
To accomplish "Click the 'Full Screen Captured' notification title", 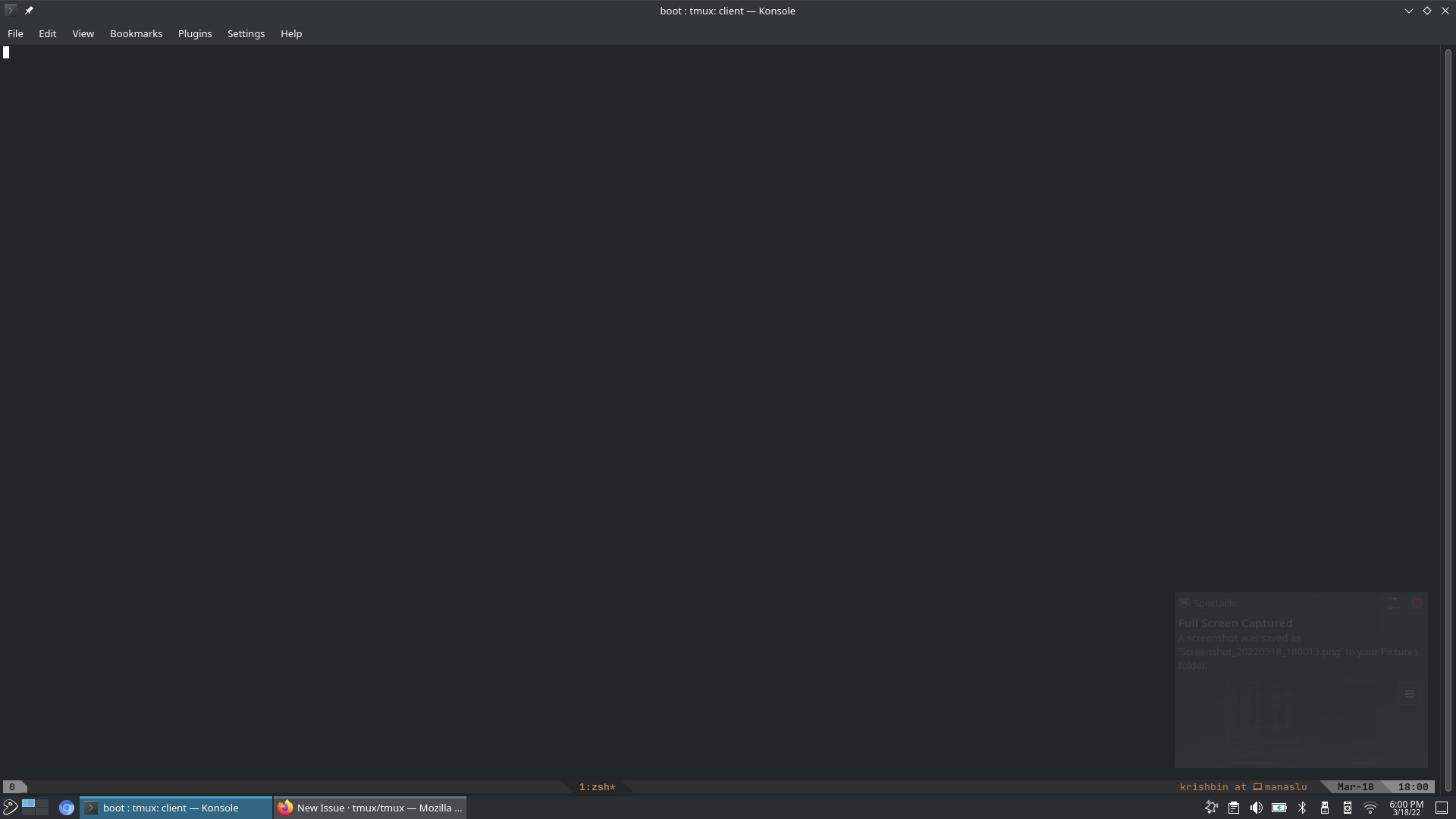I will click(x=1235, y=623).
